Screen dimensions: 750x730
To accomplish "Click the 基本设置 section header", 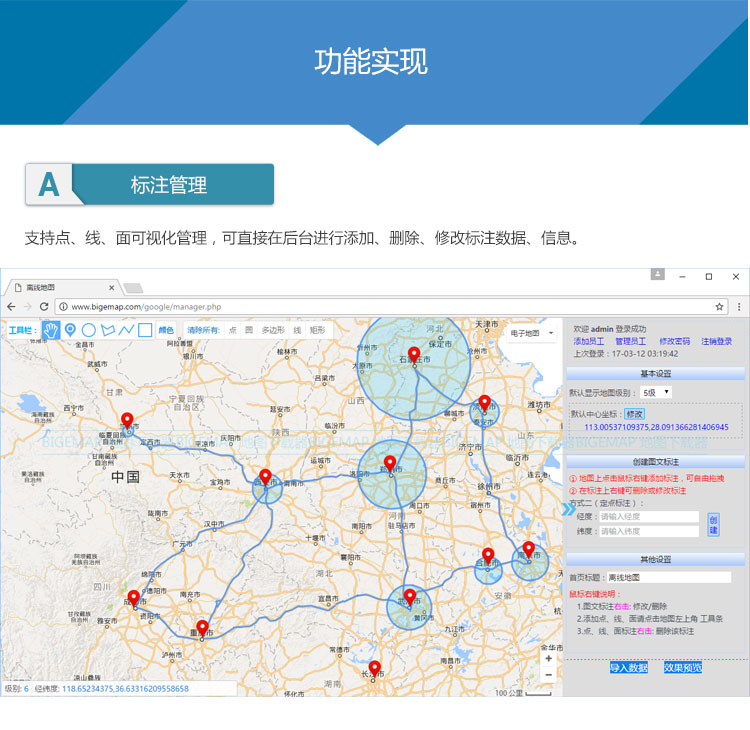I will pos(655,373).
